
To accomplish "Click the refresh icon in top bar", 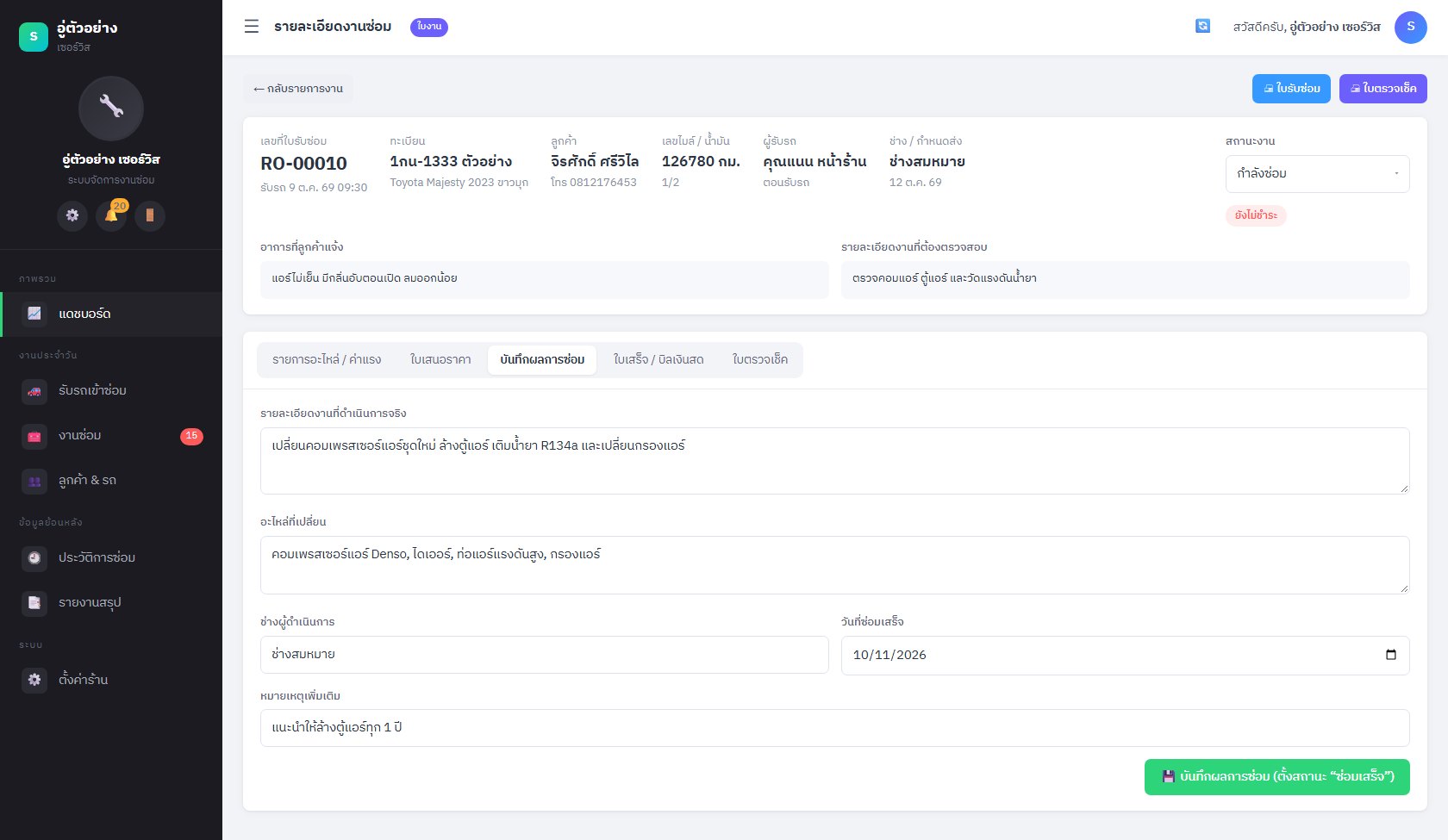I will 1202,26.
